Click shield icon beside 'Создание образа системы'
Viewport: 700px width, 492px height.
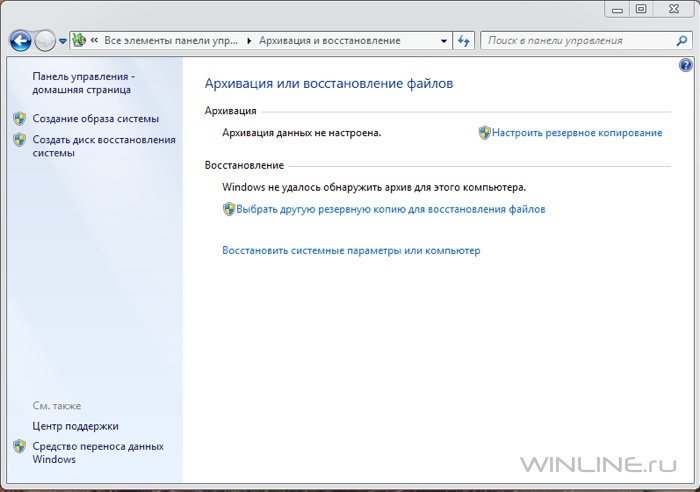pyautogui.click(x=19, y=119)
